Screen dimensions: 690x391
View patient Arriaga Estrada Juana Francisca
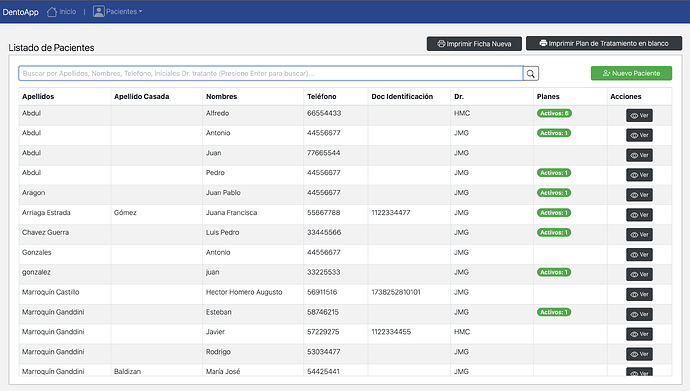[639, 215]
